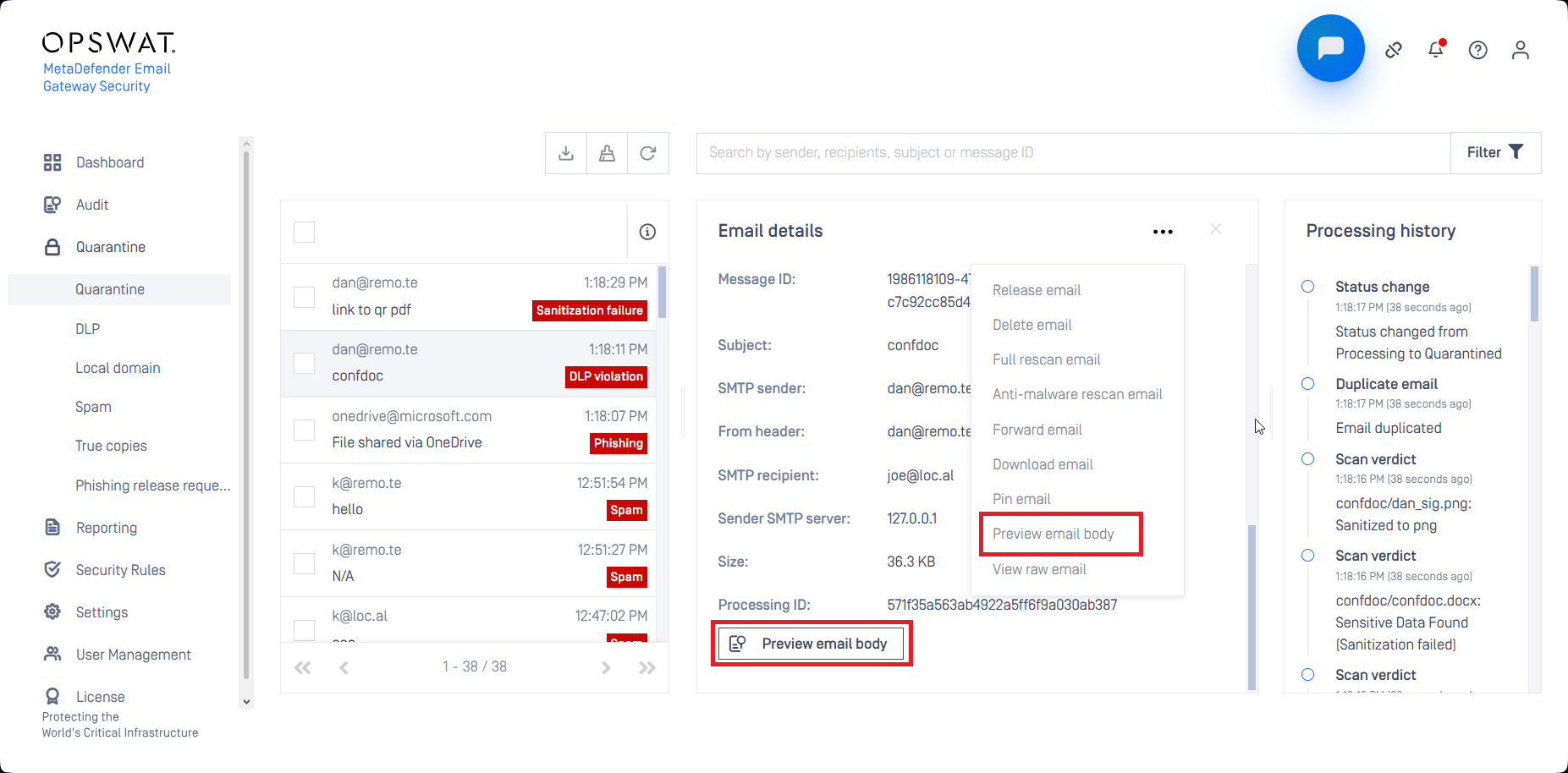
Task: Tick the checkbox for the 'link to qr pdf' email
Action: 304,297
